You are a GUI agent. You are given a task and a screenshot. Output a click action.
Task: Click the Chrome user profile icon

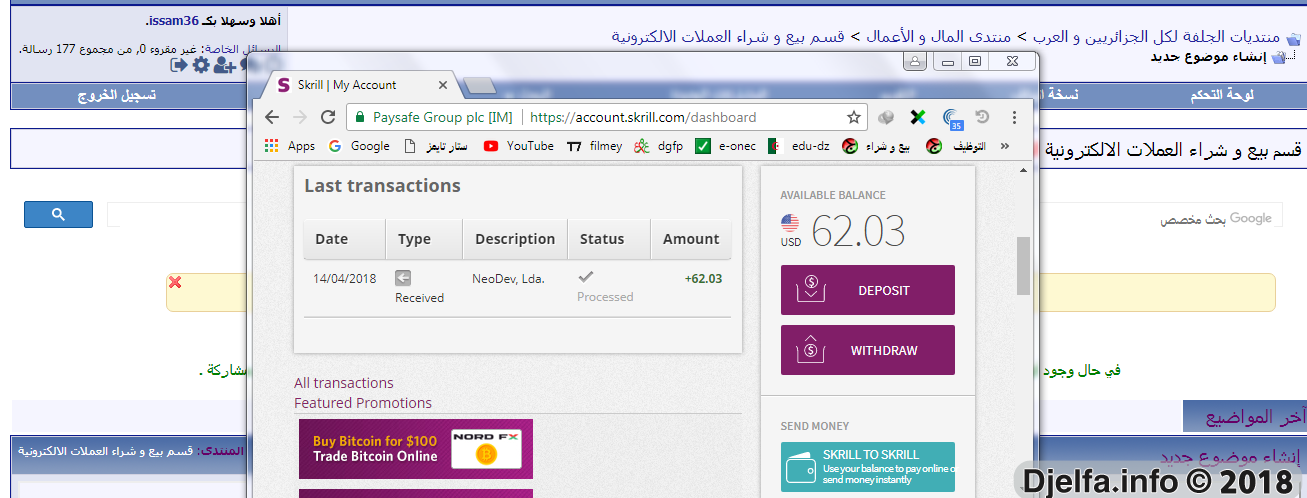[913, 62]
